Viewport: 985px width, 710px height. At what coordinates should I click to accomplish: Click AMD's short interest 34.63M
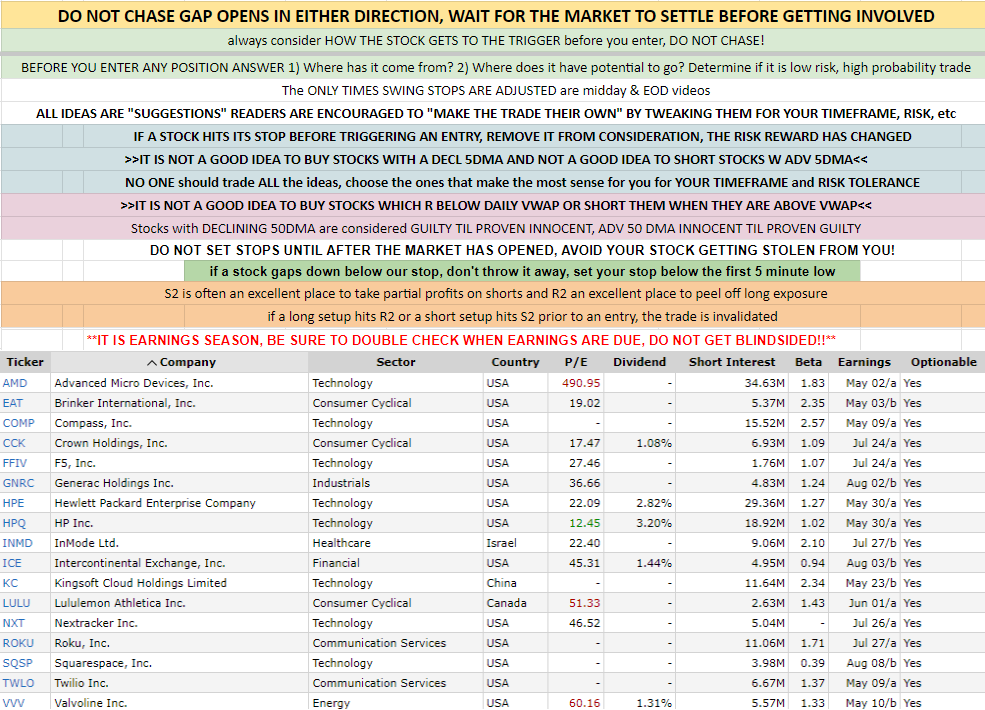tap(765, 383)
